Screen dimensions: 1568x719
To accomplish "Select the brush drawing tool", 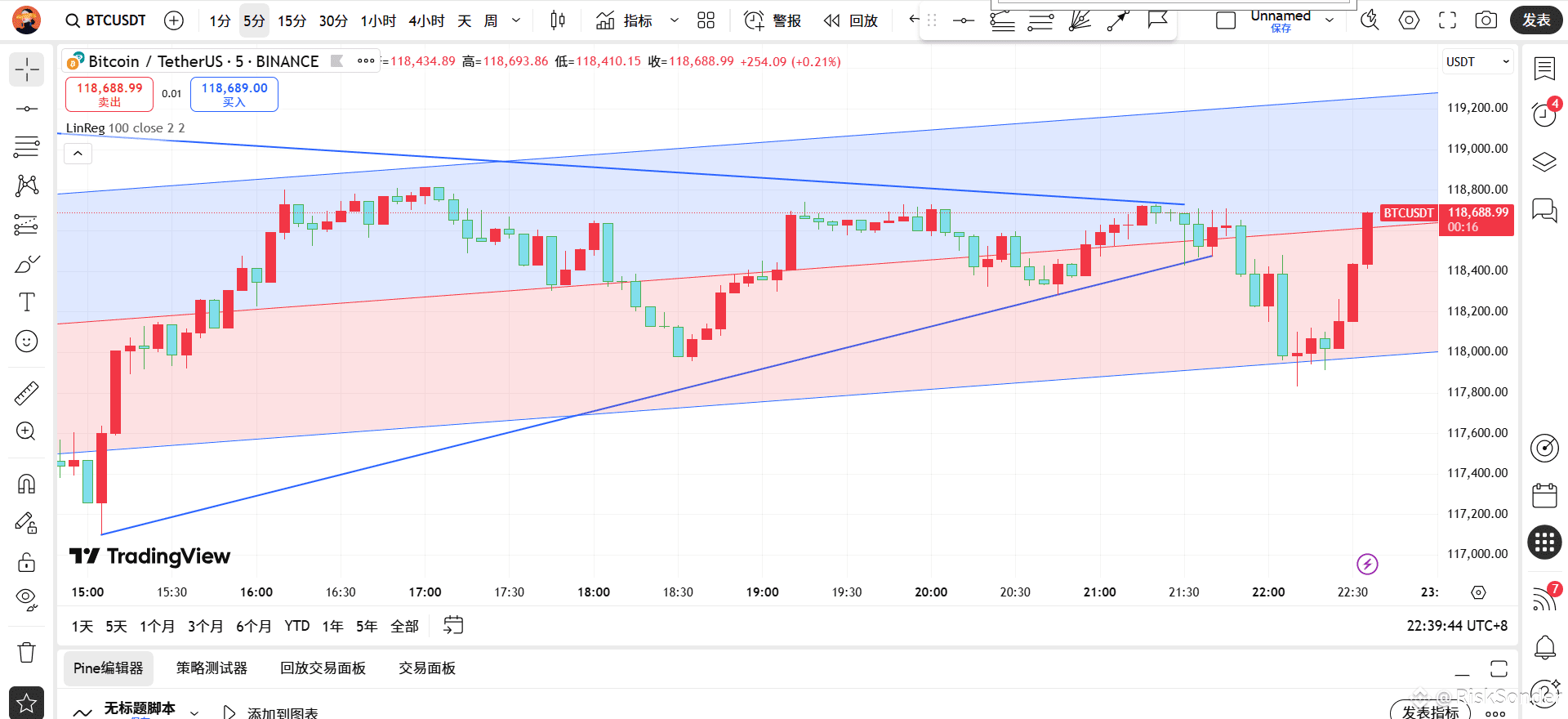I will pyautogui.click(x=26, y=264).
